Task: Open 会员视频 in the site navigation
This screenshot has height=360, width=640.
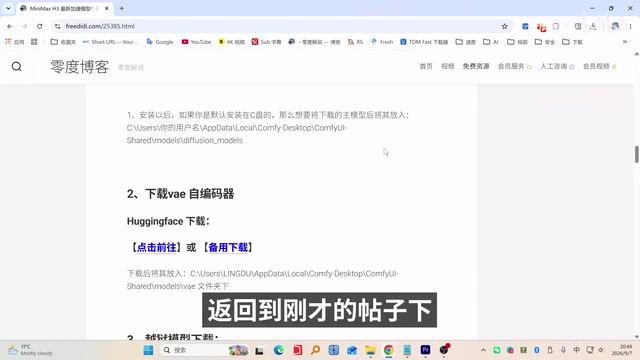Action: 600,66
